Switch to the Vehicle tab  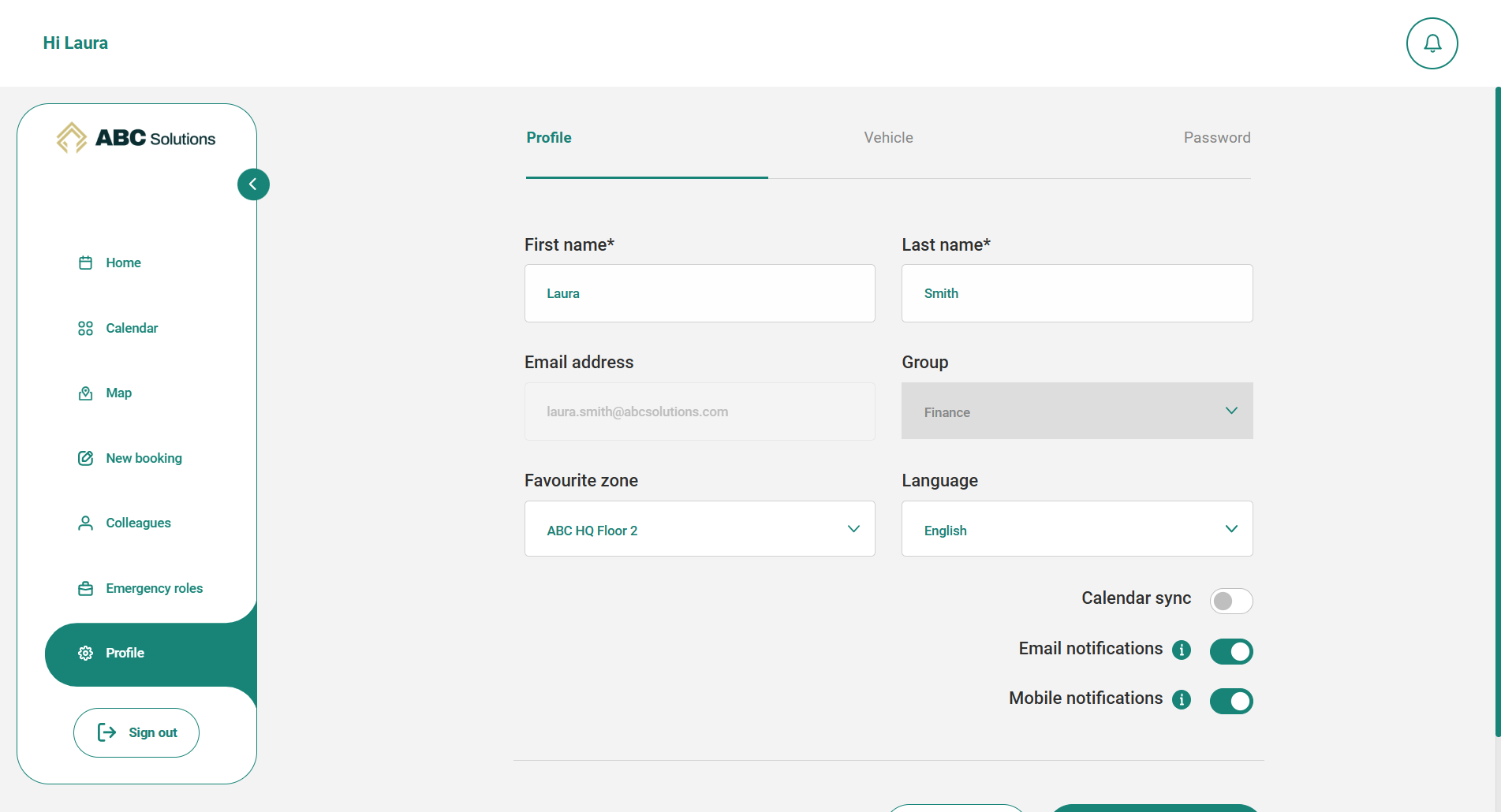[x=888, y=138]
